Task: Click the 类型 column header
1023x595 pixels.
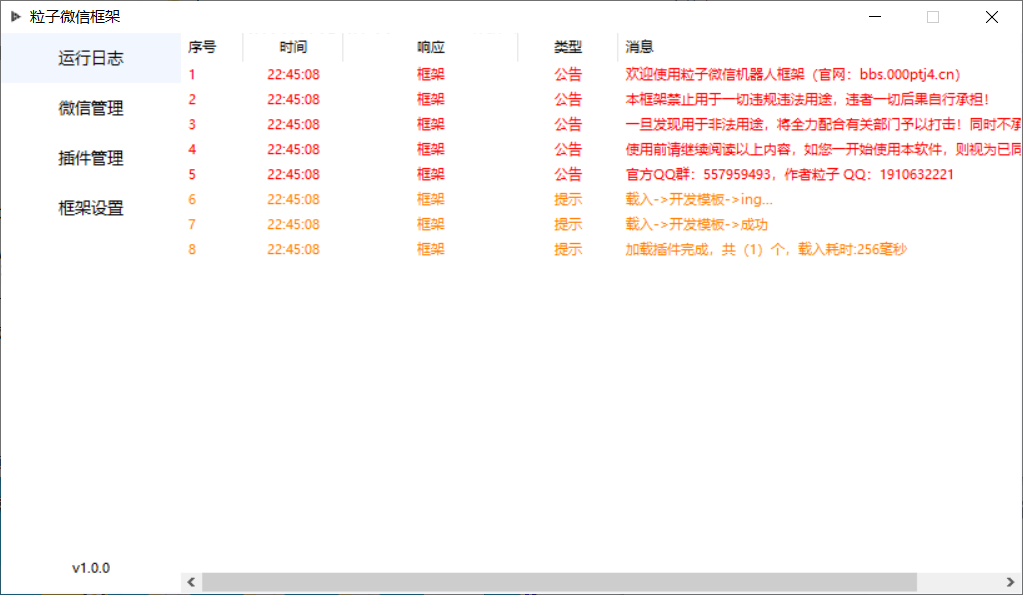Action: tap(568, 47)
